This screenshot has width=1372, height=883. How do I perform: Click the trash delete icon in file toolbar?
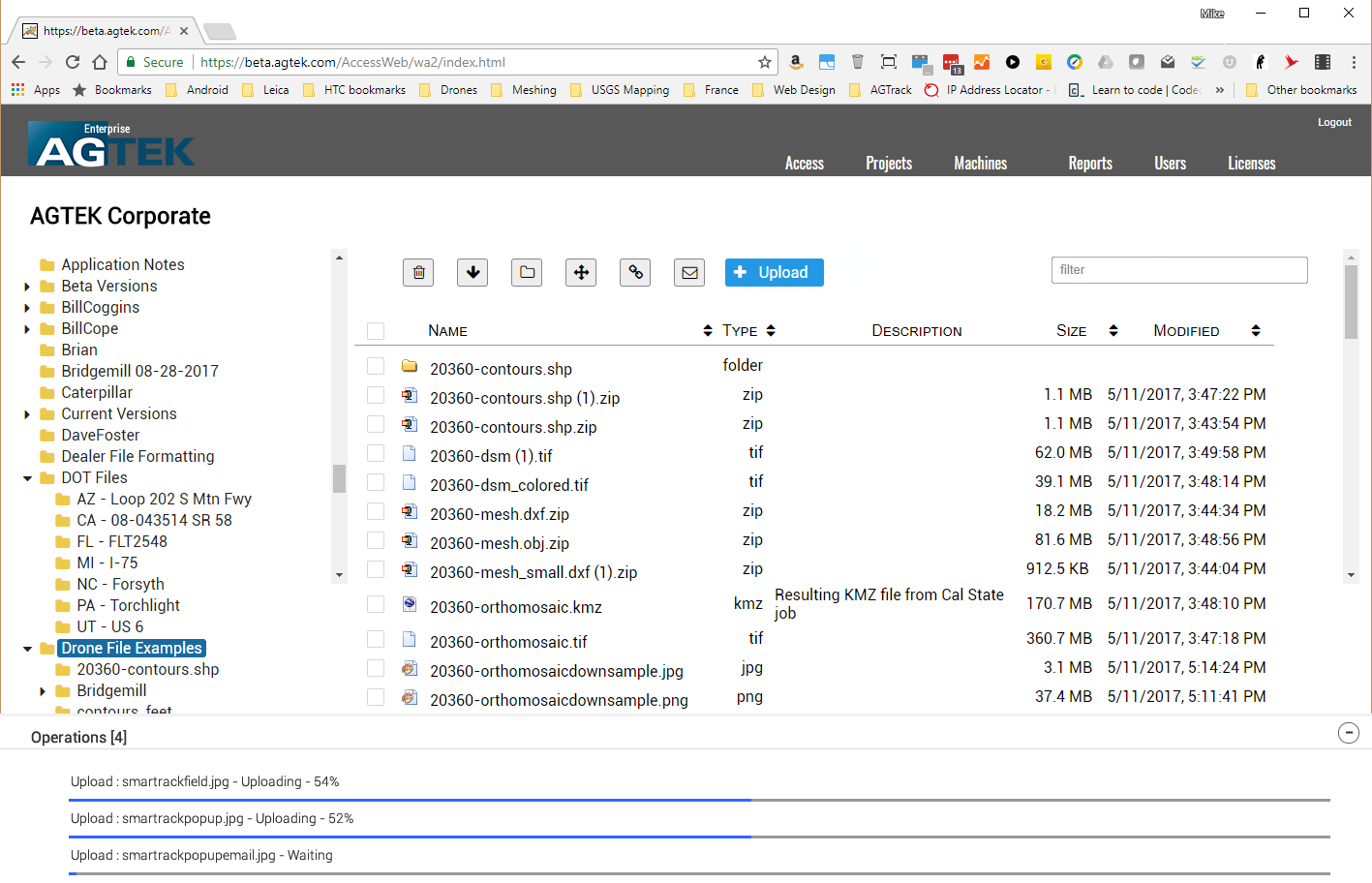click(x=418, y=273)
